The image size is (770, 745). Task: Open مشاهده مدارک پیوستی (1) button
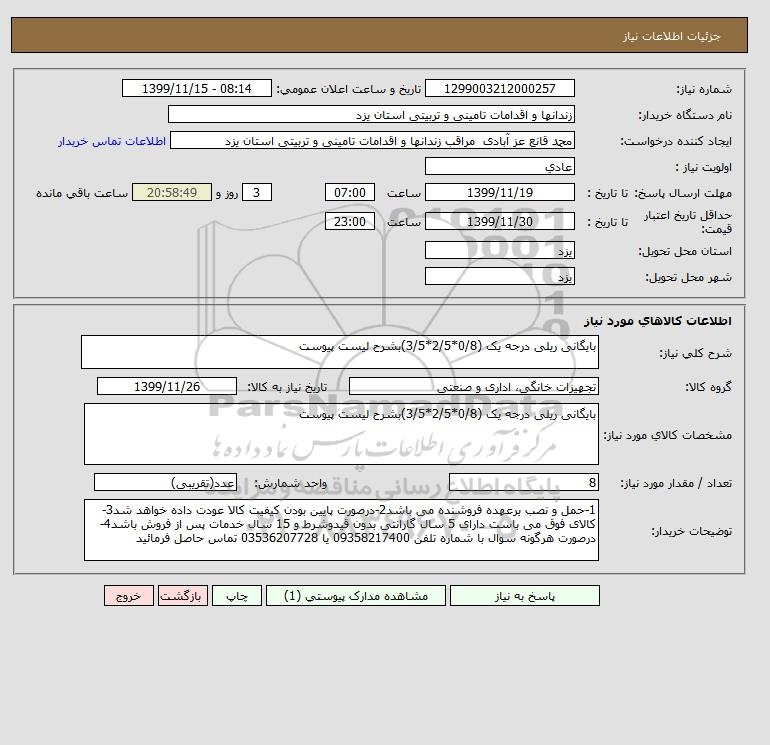click(356, 596)
